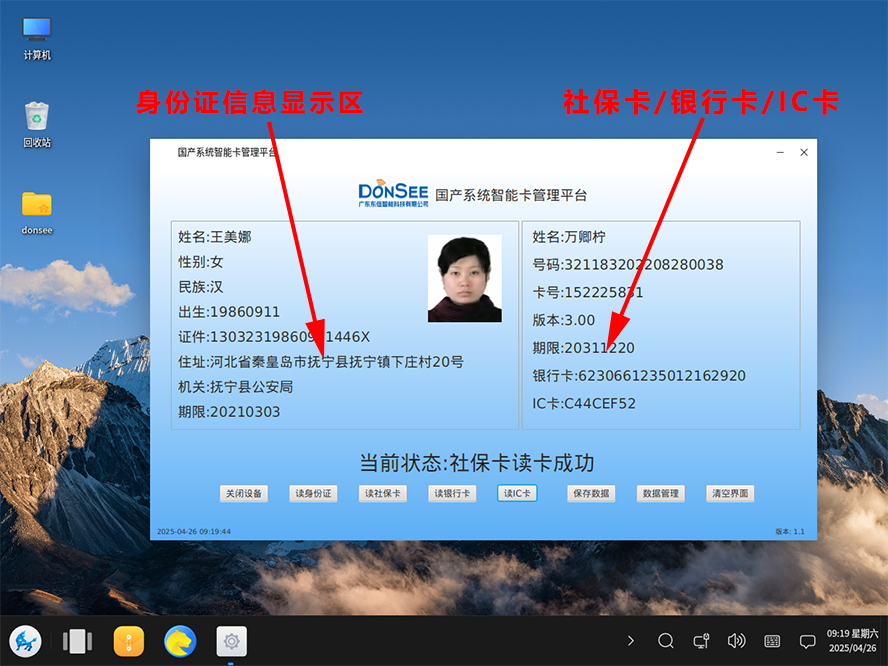Open 数据管理 from the button row
The image size is (888, 666).
click(660, 493)
